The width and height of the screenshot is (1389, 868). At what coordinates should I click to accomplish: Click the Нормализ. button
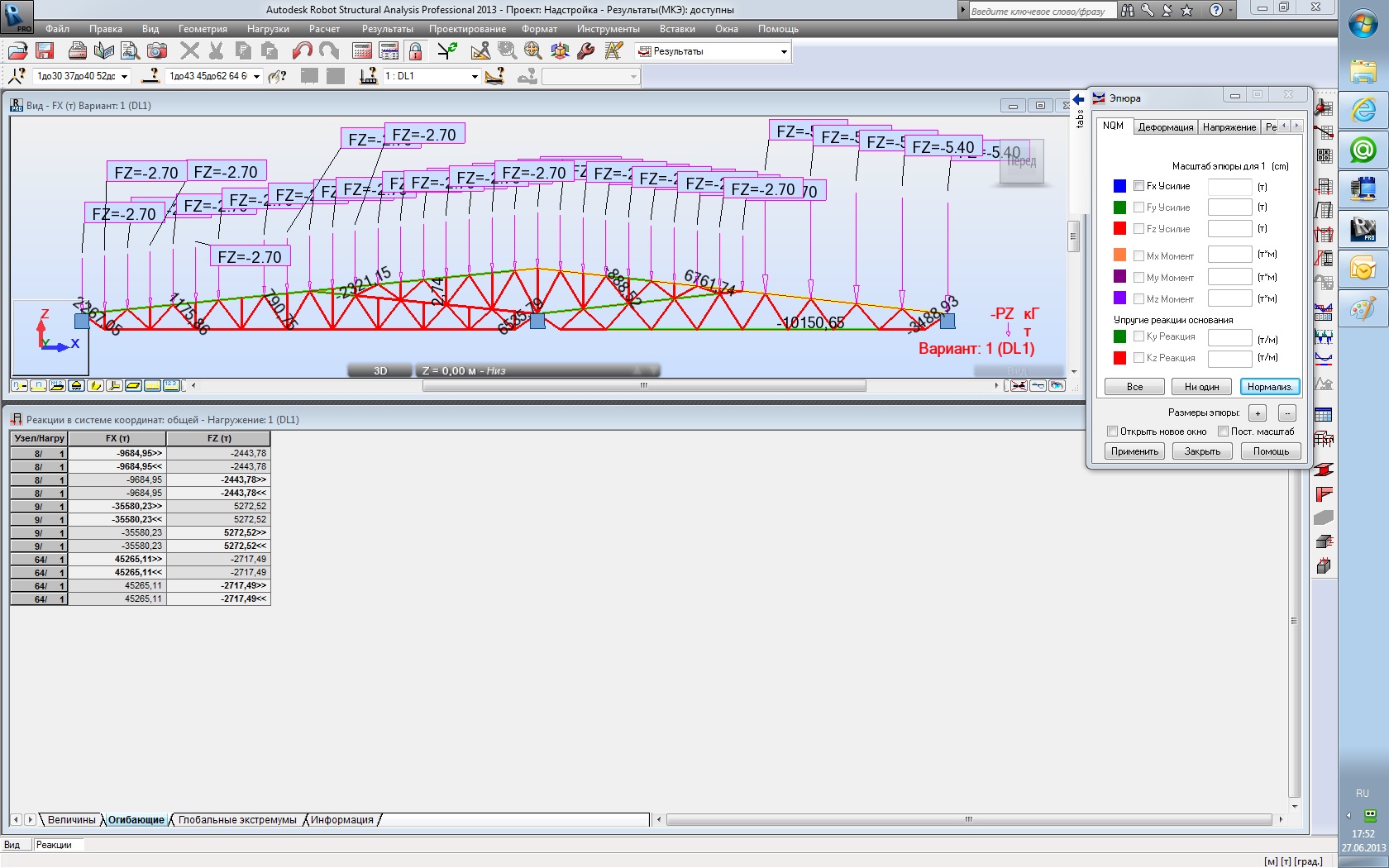point(1270,387)
